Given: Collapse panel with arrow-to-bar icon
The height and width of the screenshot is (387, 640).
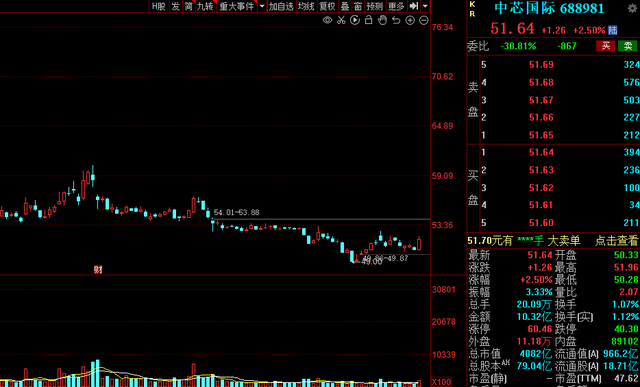Looking at the screenshot, I should [414, 6].
